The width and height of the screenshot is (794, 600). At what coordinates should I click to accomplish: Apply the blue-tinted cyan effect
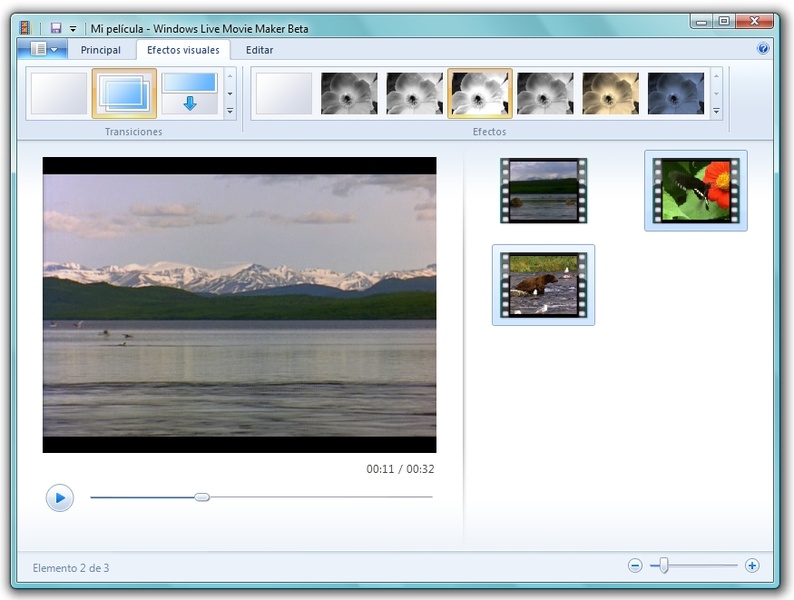coord(676,93)
